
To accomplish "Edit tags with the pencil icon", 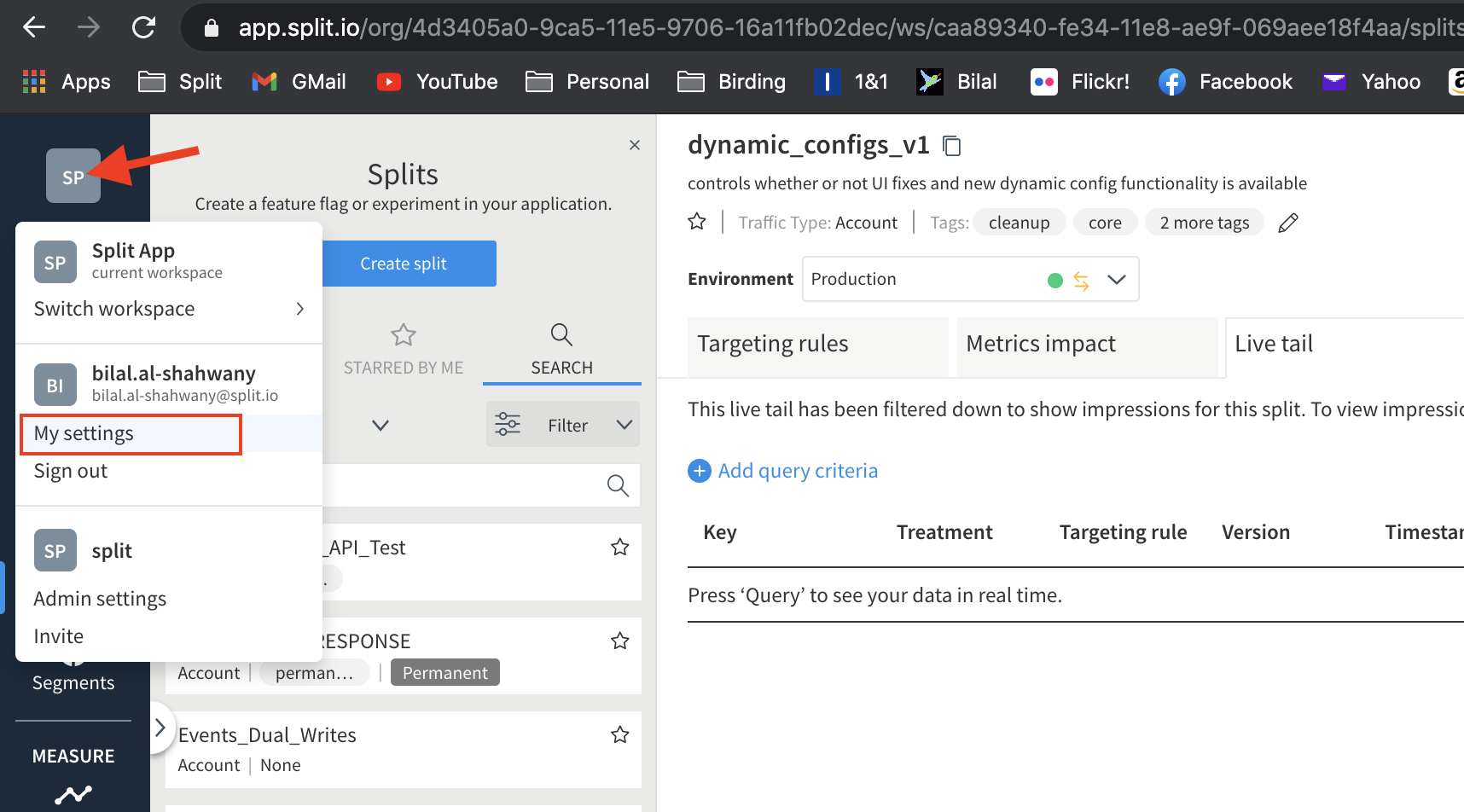I will point(1288,223).
